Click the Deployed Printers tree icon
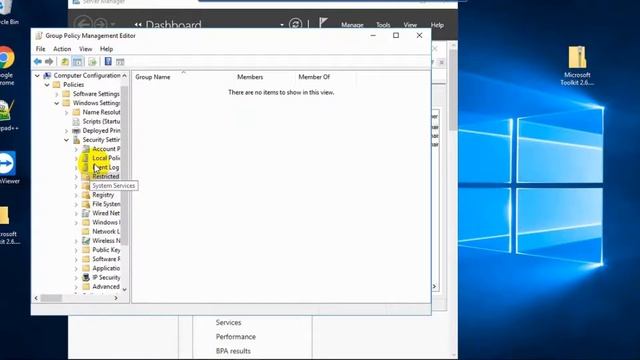Viewport: 640px width, 360px height. [76, 131]
